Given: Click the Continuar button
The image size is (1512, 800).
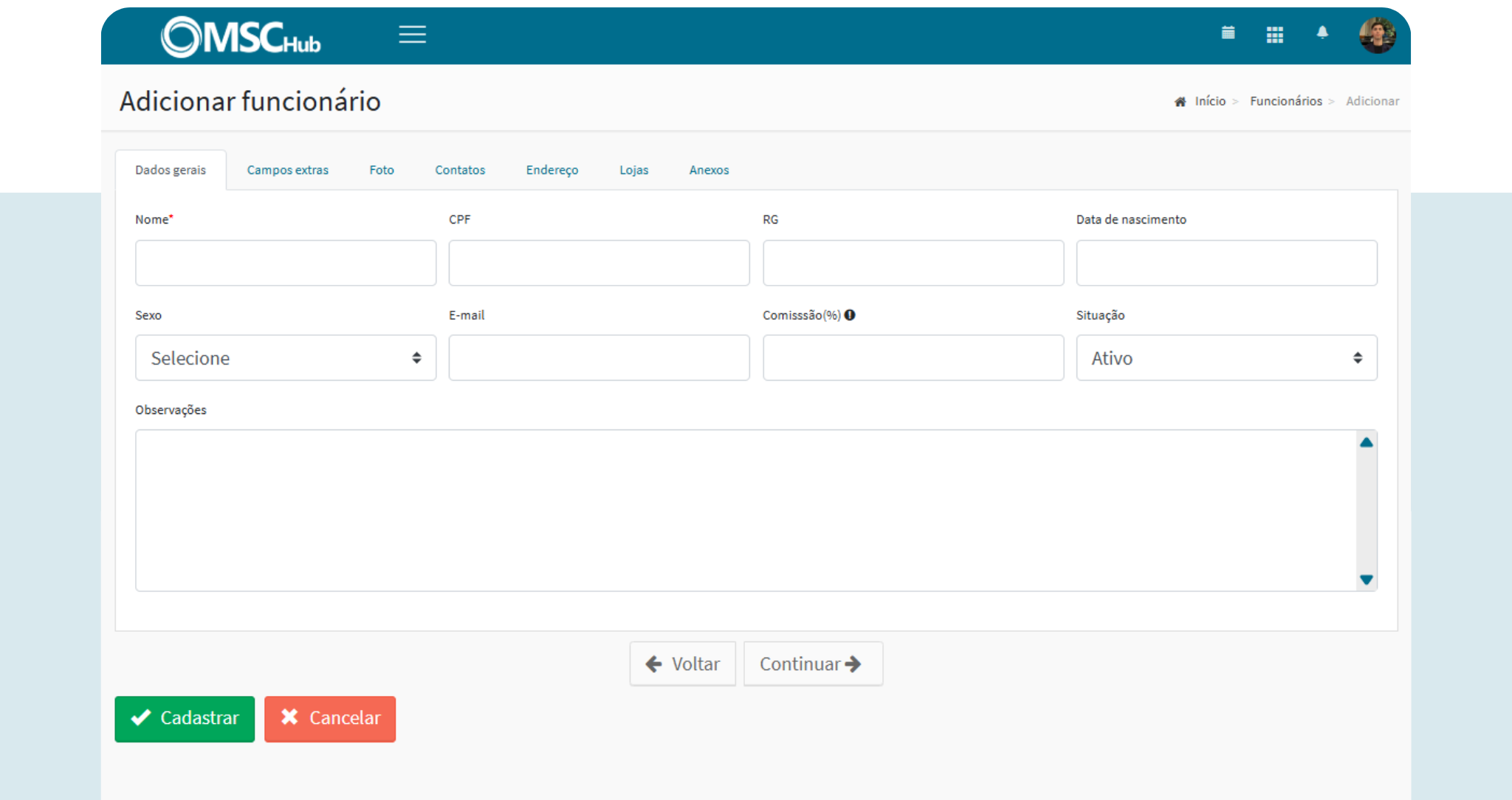Looking at the screenshot, I should click(x=812, y=664).
